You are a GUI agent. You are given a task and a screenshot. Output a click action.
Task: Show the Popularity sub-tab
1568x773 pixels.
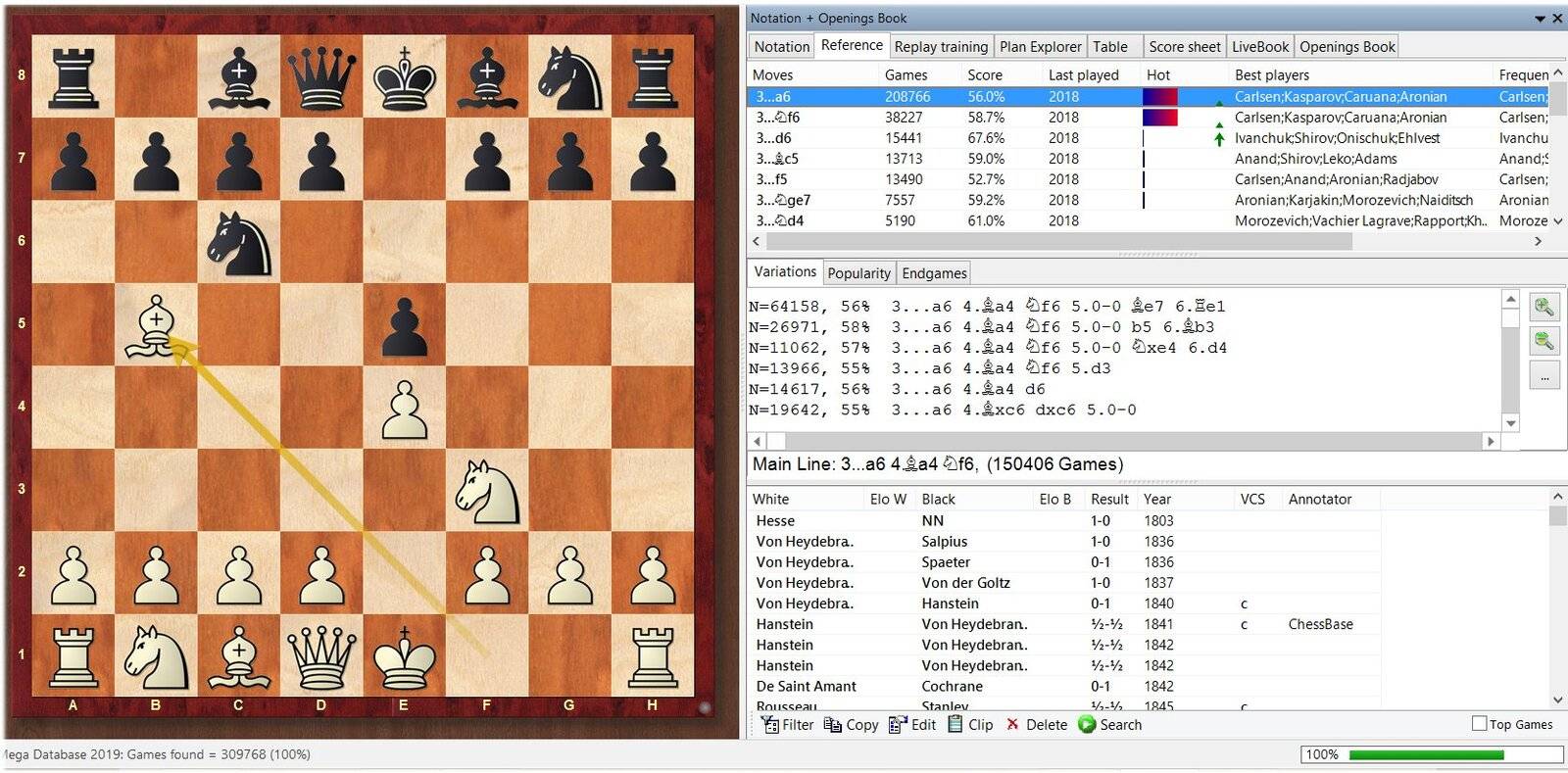(x=858, y=273)
